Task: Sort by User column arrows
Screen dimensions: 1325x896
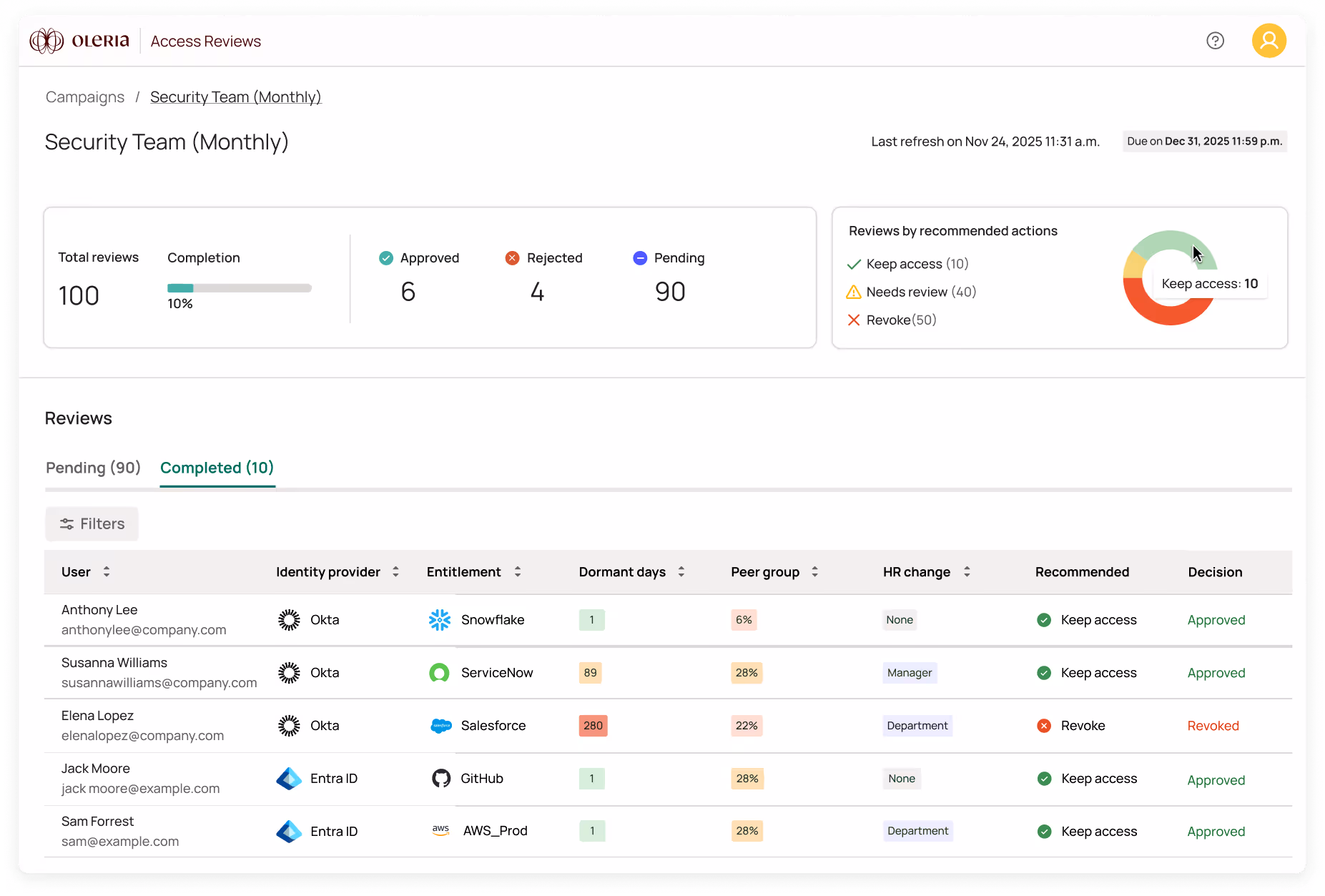Action: 107,571
